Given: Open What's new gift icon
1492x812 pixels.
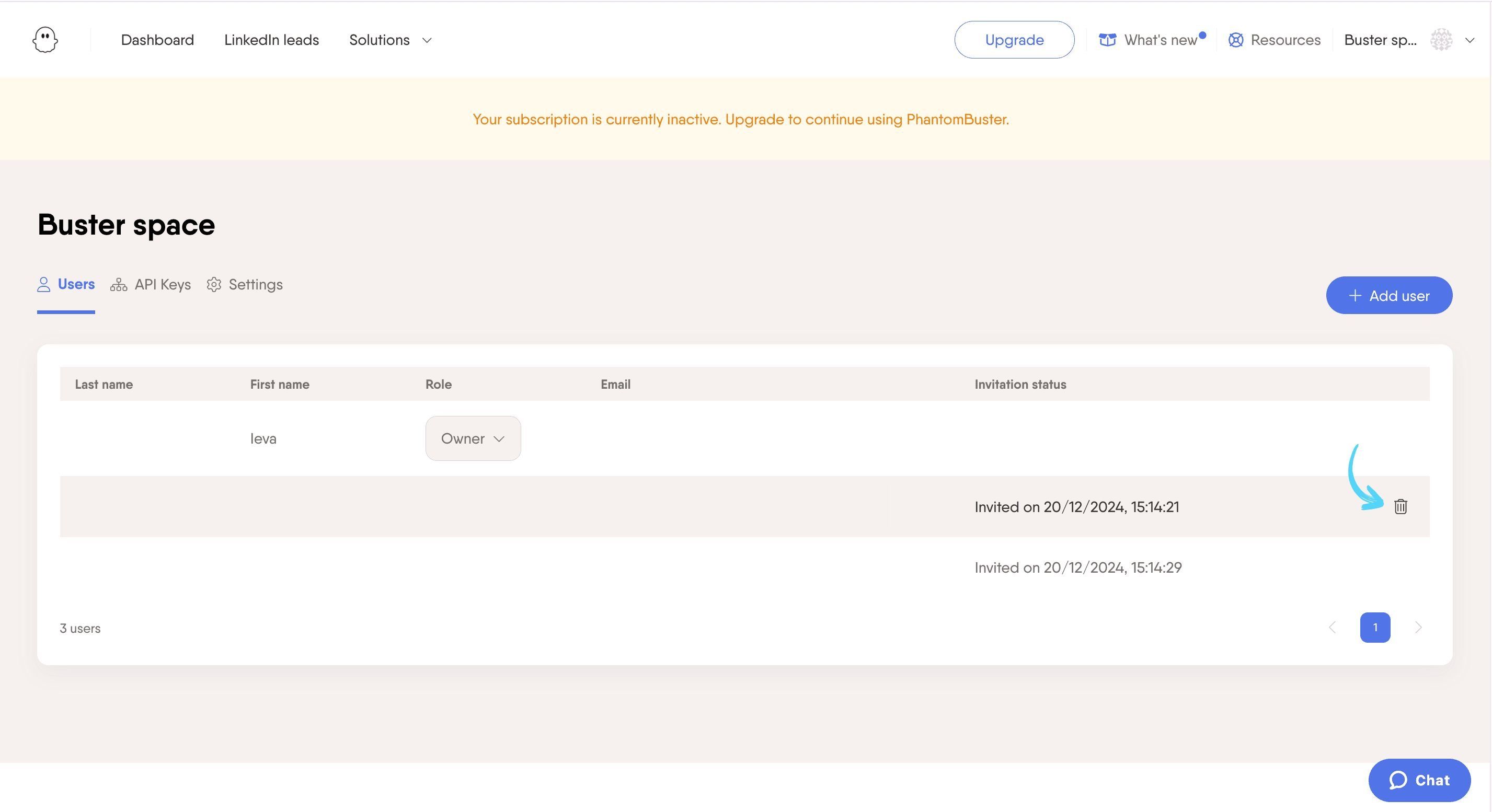Looking at the screenshot, I should 1107,40.
